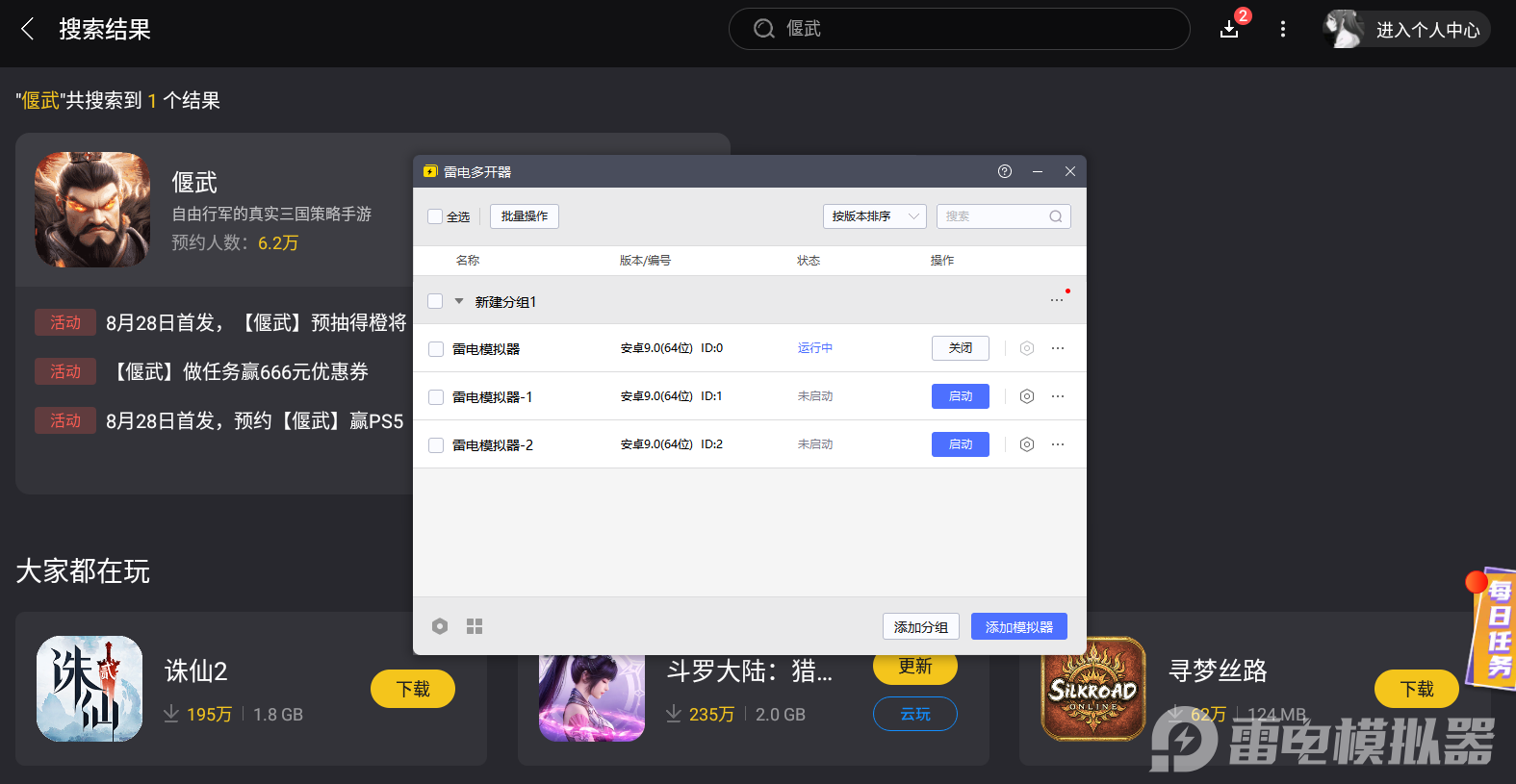Screen dimensions: 1516x784
Task: Click the magnifier icon in the top search bar
Action: click(x=764, y=29)
